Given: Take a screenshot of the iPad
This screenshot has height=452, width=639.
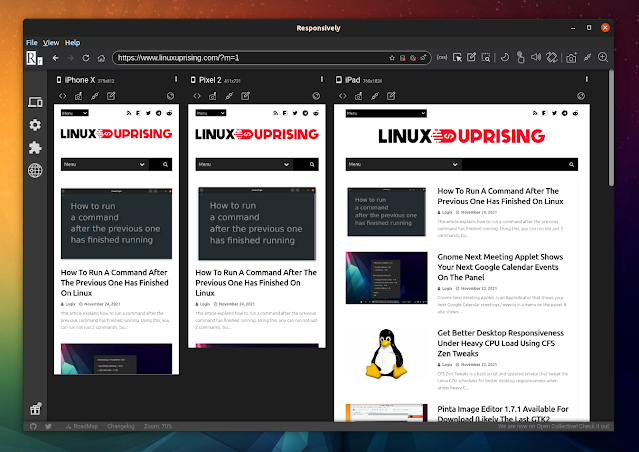Looking at the screenshot, I should click(x=358, y=96).
